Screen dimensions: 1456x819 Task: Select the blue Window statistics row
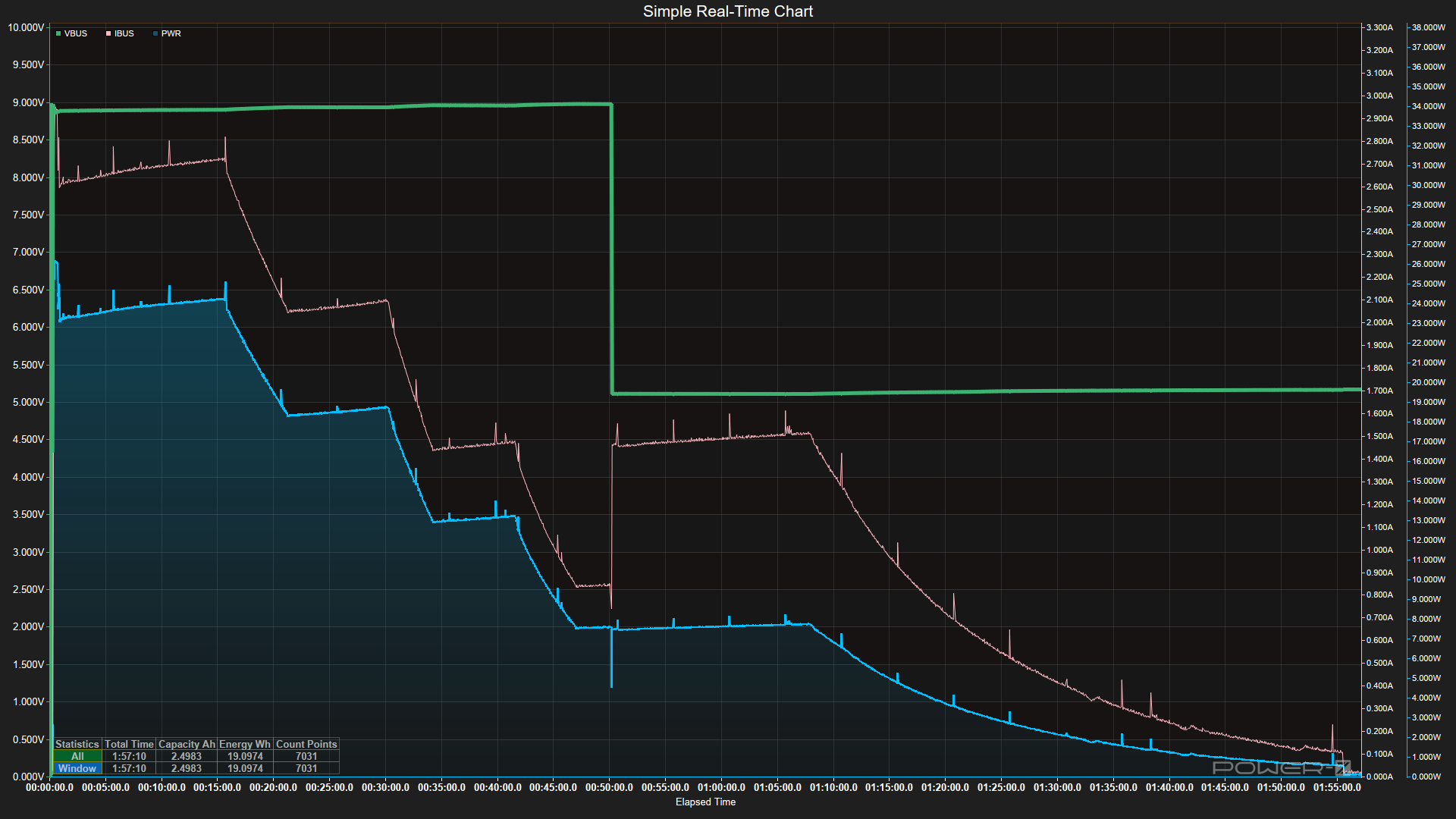77,768
